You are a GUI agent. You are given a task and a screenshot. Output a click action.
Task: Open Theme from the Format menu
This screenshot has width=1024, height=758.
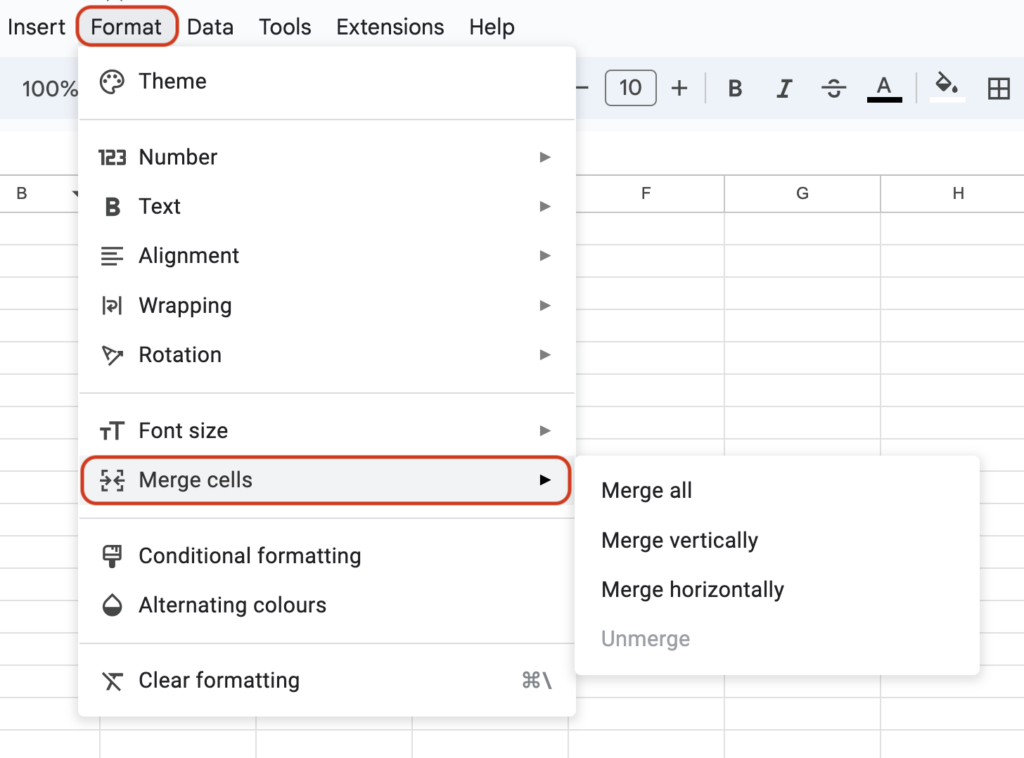pyautogui.click(x=172, y=82)
